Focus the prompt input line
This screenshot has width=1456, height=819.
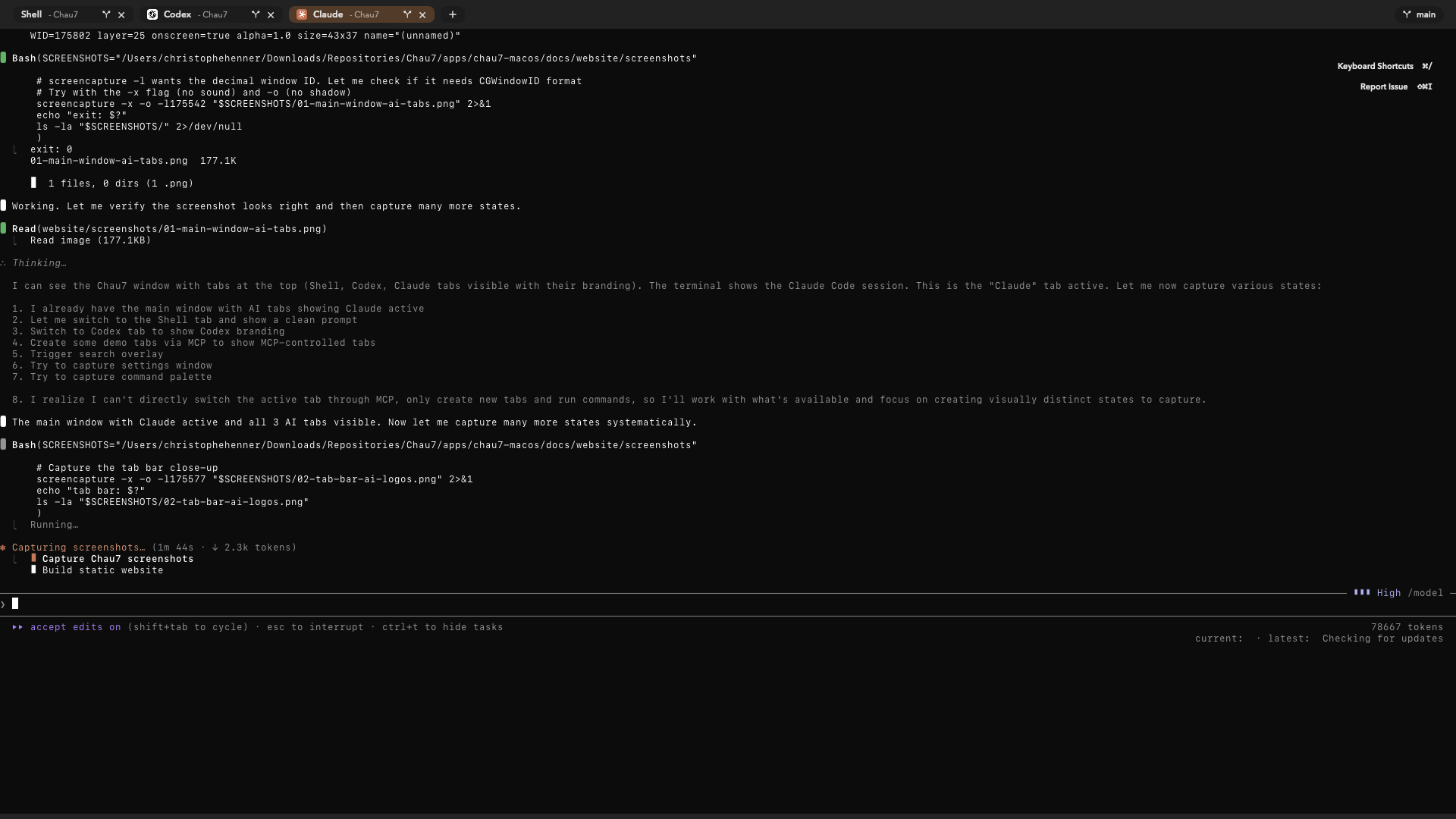tap(303, 604)
